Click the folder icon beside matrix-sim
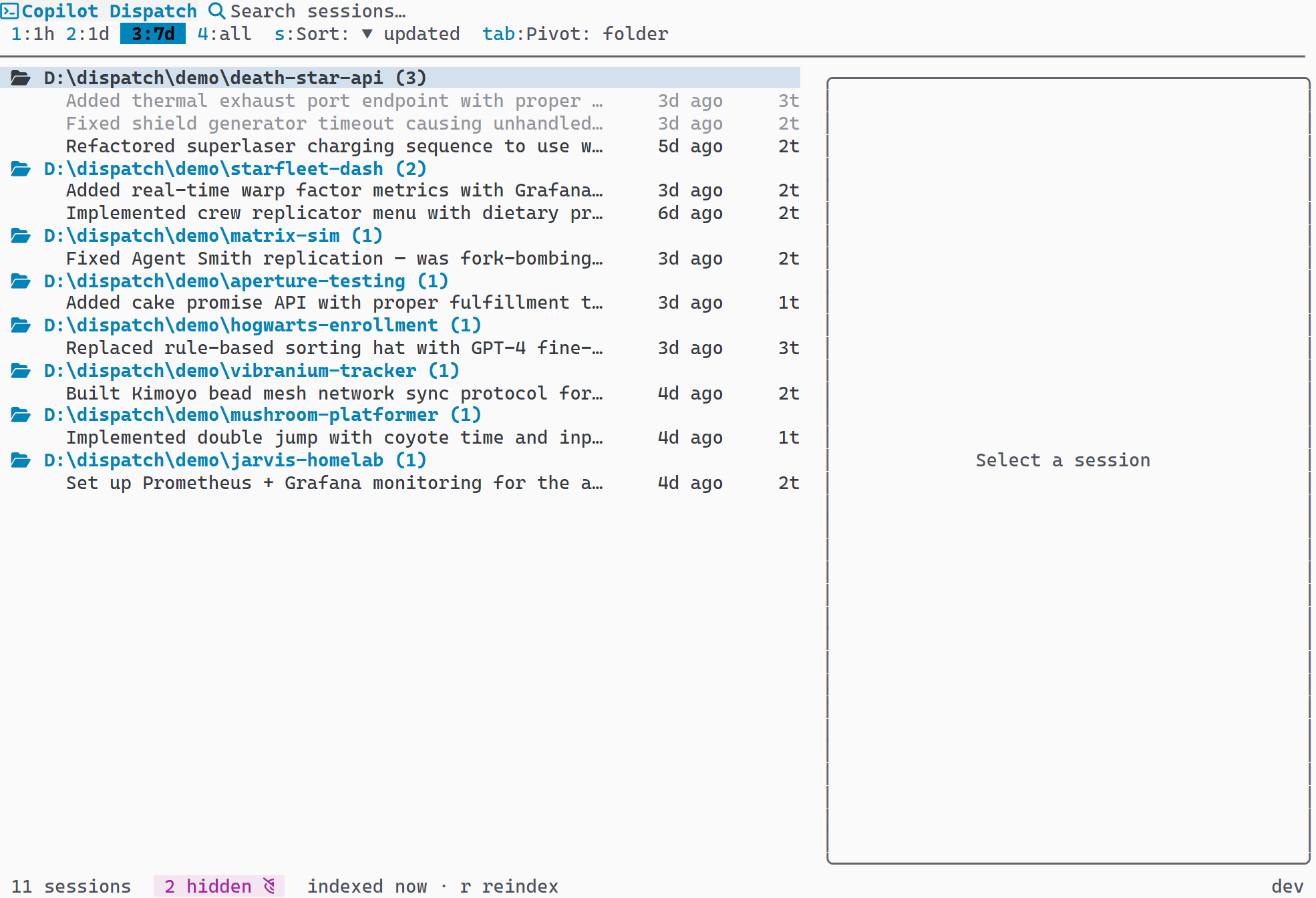Image resolution: width=1316 pixels, height=898 pixels. tap(21, 235)
